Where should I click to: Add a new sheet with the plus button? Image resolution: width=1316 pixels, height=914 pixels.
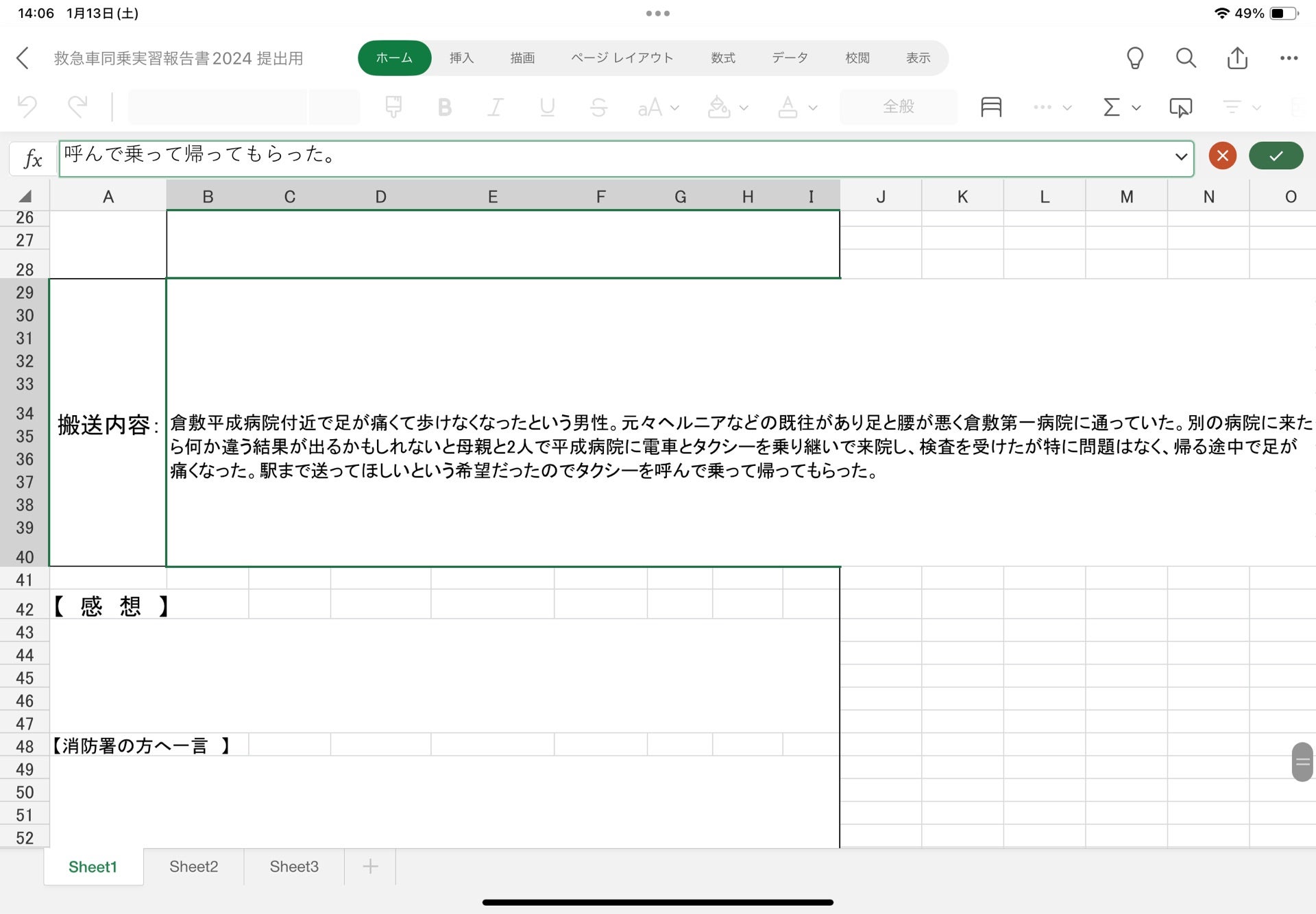coord(369,866)
